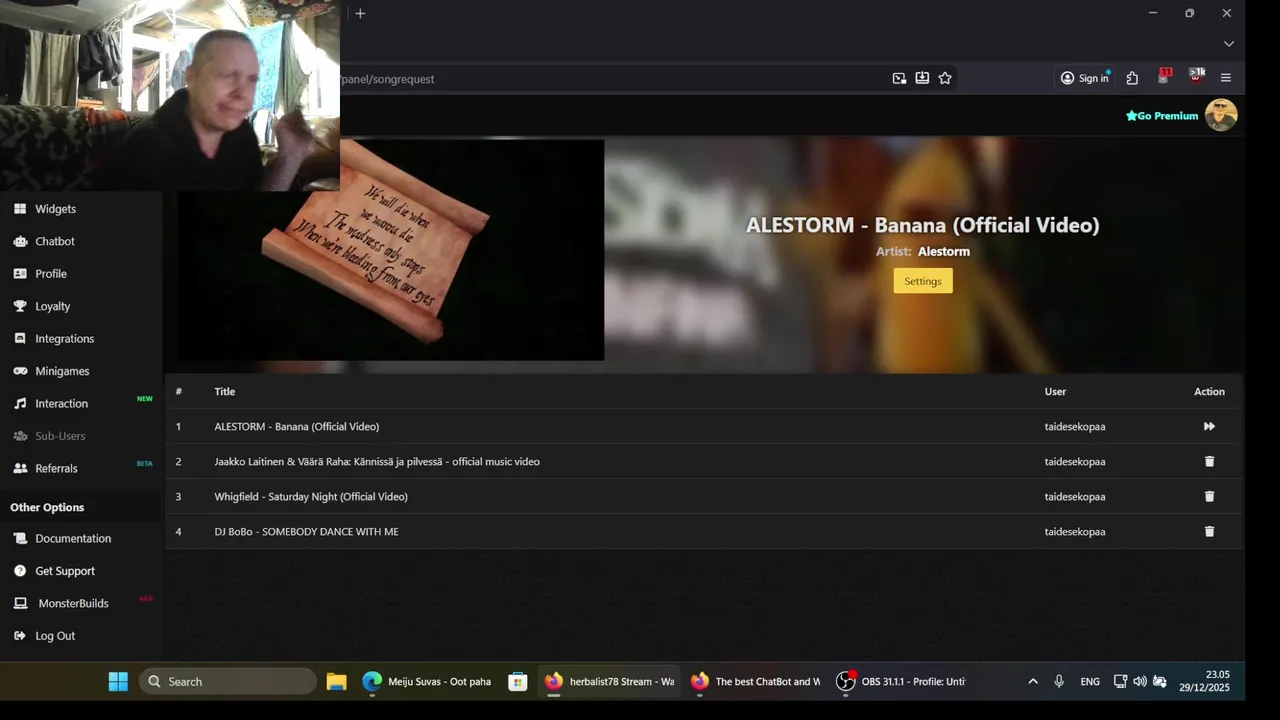Screen dimensions: 1280x720
Task: Open the Windows Start menu
Action: coord(118,681)
